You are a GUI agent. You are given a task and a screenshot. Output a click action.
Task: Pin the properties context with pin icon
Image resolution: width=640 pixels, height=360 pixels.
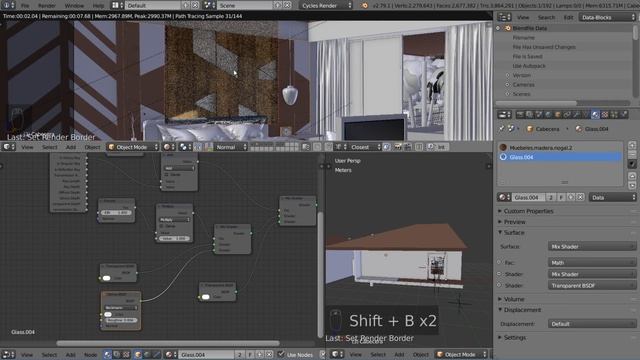coord(502,129)
